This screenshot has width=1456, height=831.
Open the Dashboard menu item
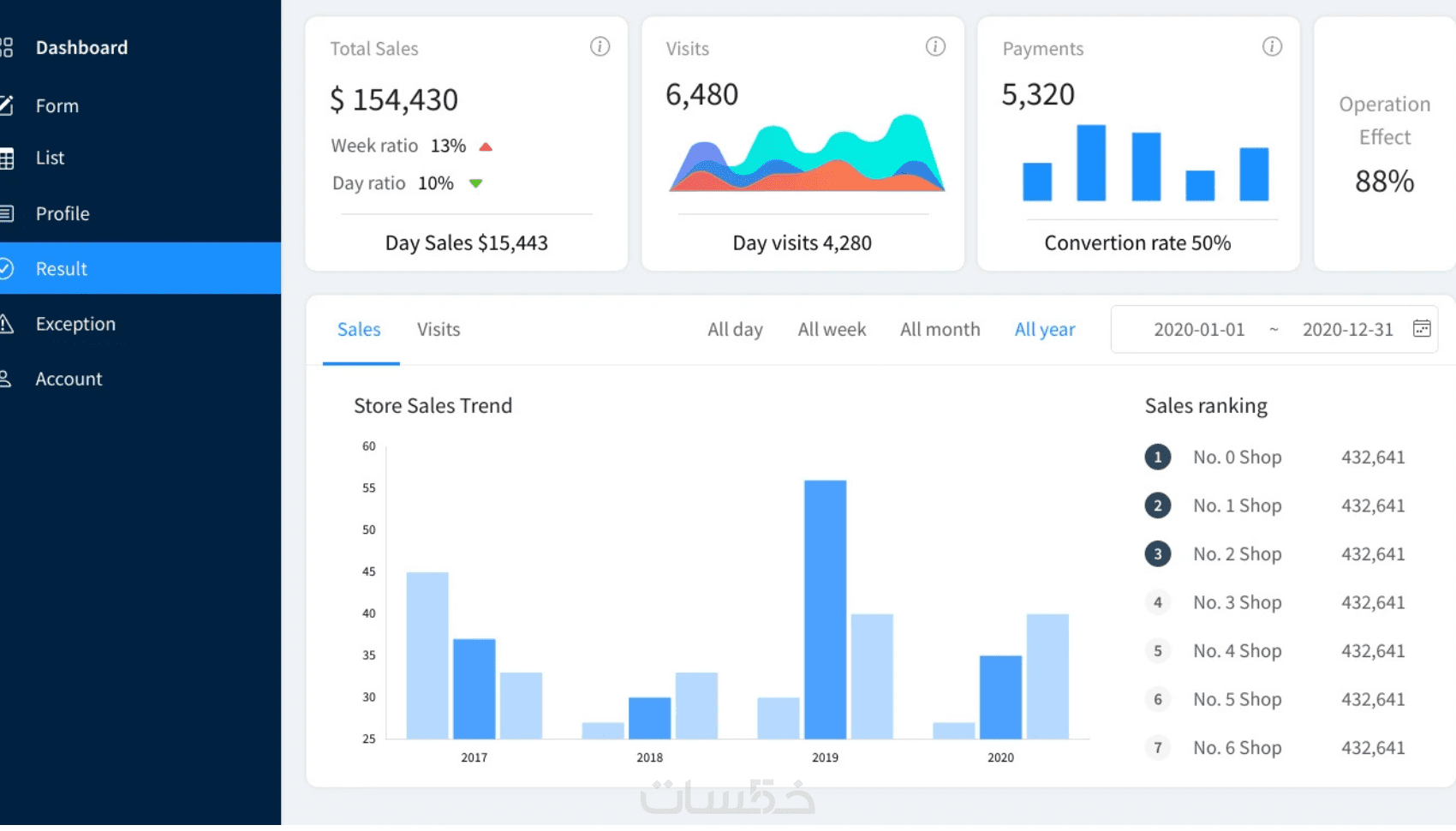pos(81,48)
